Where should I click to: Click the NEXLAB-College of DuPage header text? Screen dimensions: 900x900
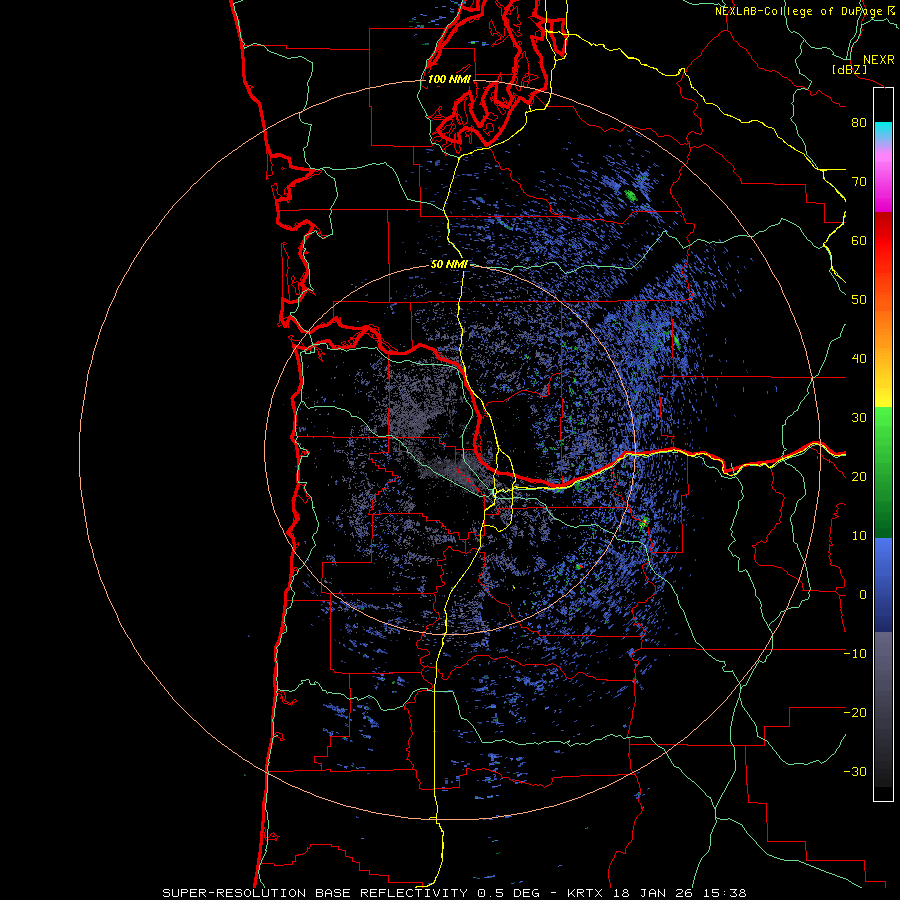(x=800, y=11)
